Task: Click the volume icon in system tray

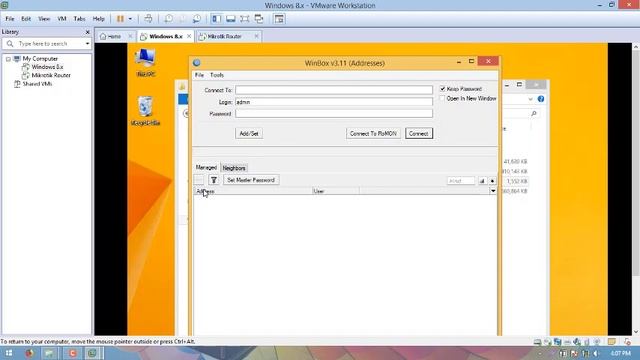Action: (596, 353)
